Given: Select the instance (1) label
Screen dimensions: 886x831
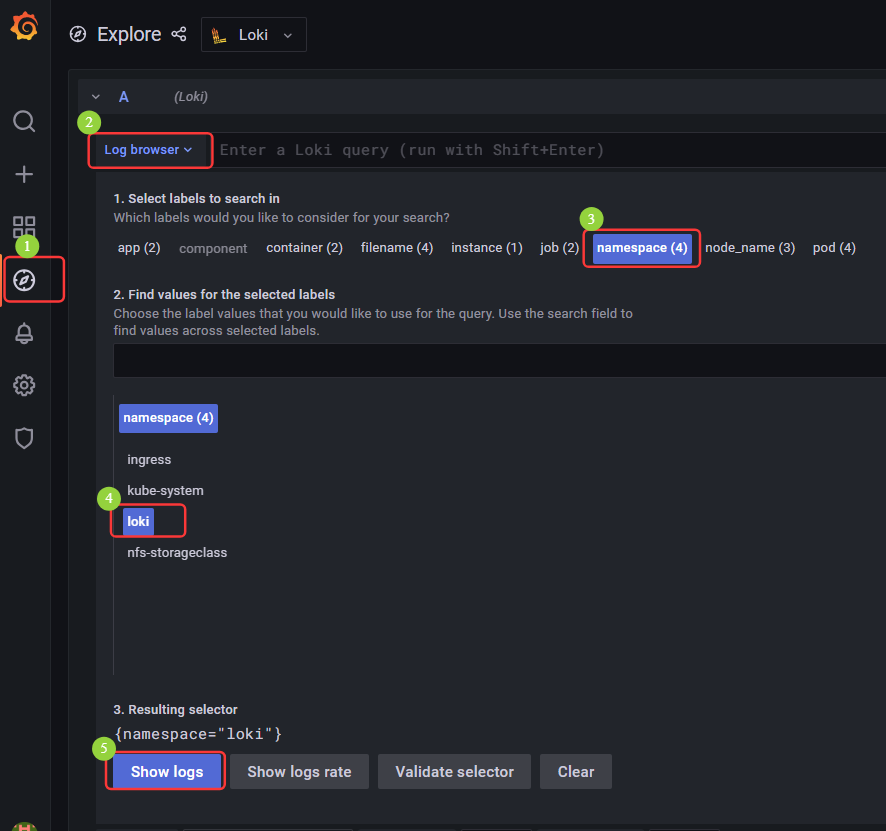Looking at the screenshot, I should [487, 248].
